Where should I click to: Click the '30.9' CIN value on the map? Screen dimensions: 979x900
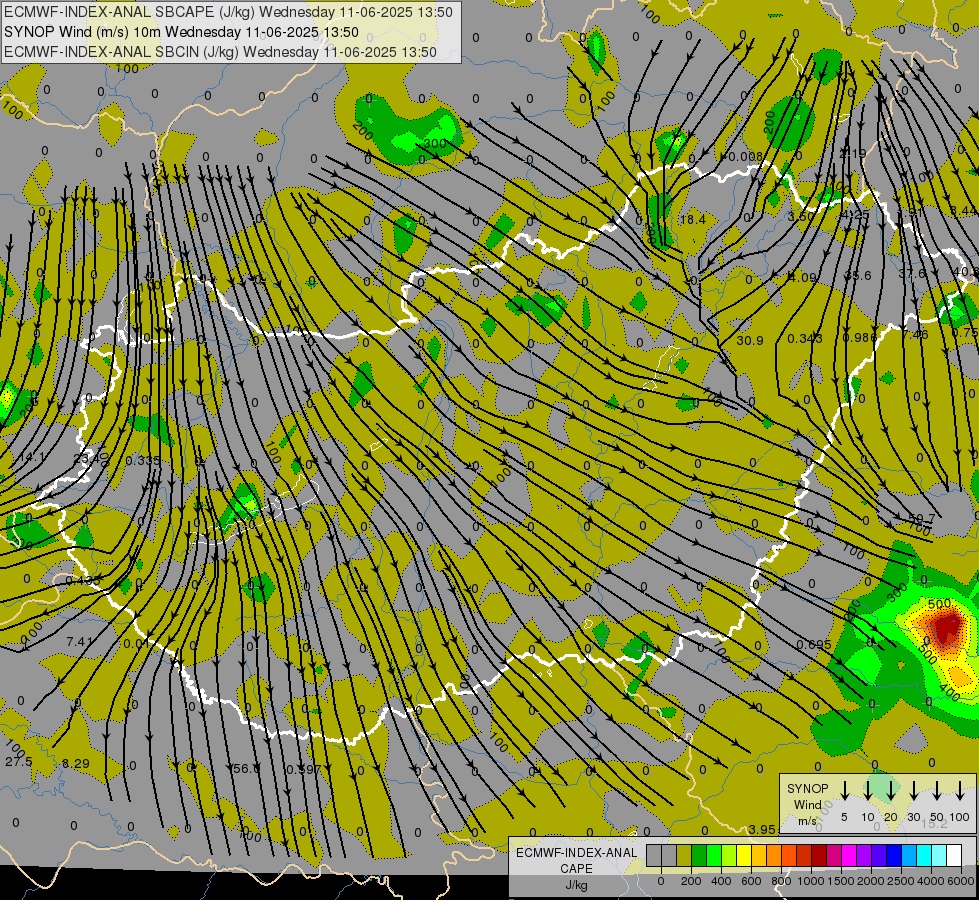749,340
